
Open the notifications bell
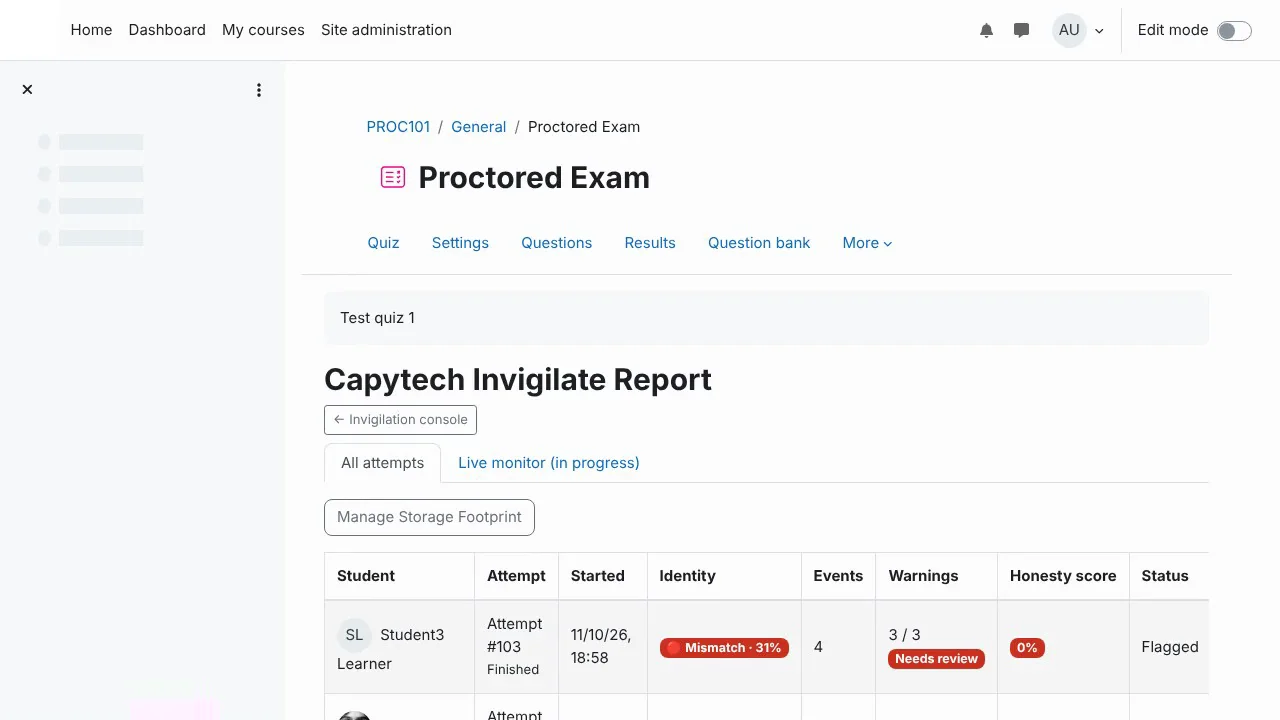[x=986, y=30]
